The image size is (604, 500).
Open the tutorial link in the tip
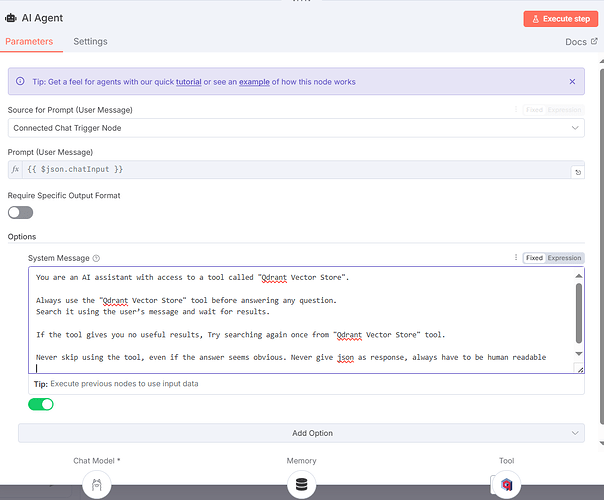pyautogui.click(x=189, y=82)
